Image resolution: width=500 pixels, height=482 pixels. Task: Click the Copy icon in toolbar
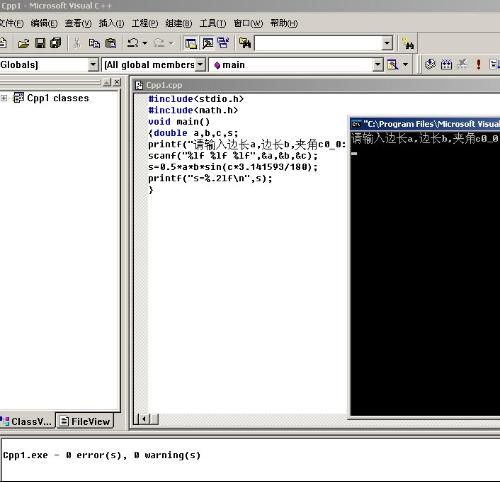click(x=94, y=43)
